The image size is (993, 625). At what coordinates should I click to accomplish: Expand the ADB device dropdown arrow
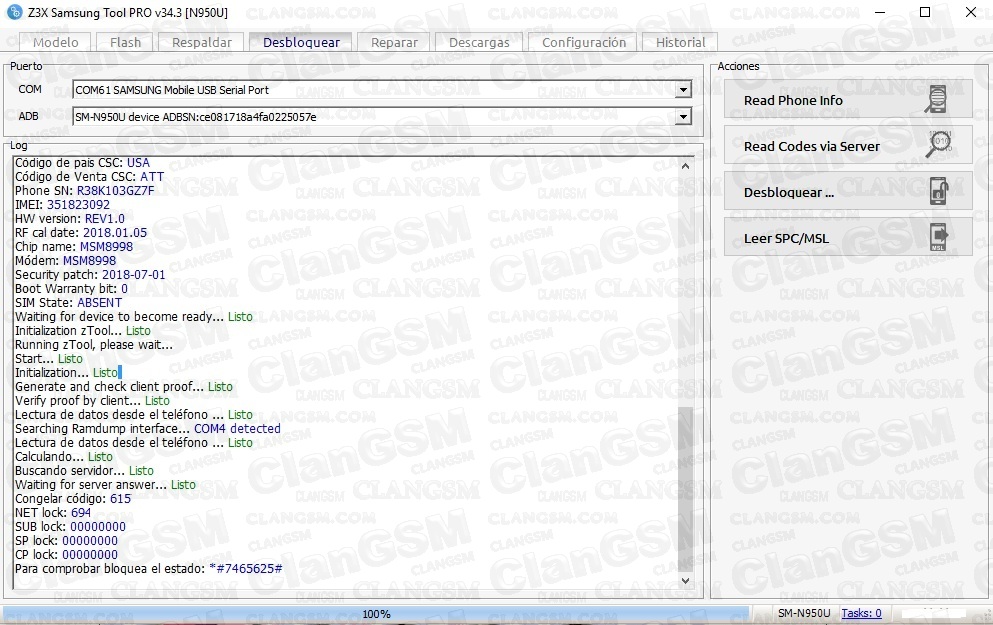coord(683,117)
